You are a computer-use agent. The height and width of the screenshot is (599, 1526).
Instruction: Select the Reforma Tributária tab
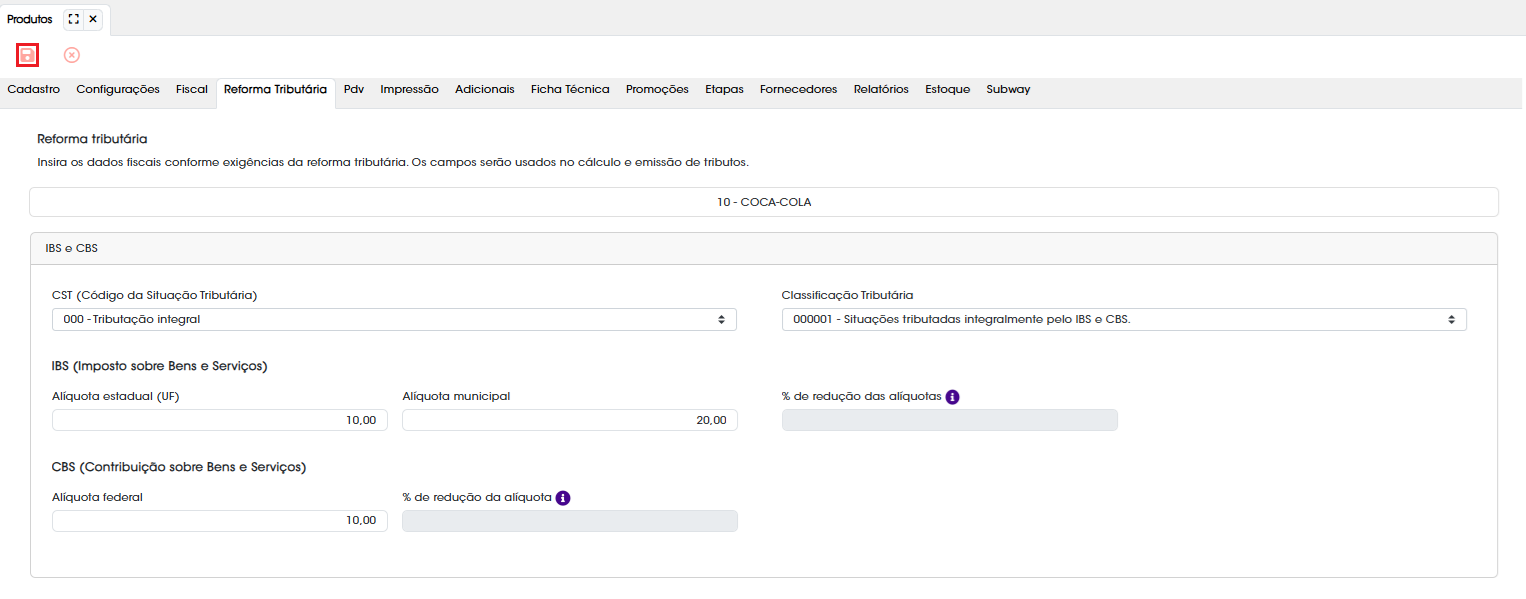pyautogui.click(x=275, y=90)
